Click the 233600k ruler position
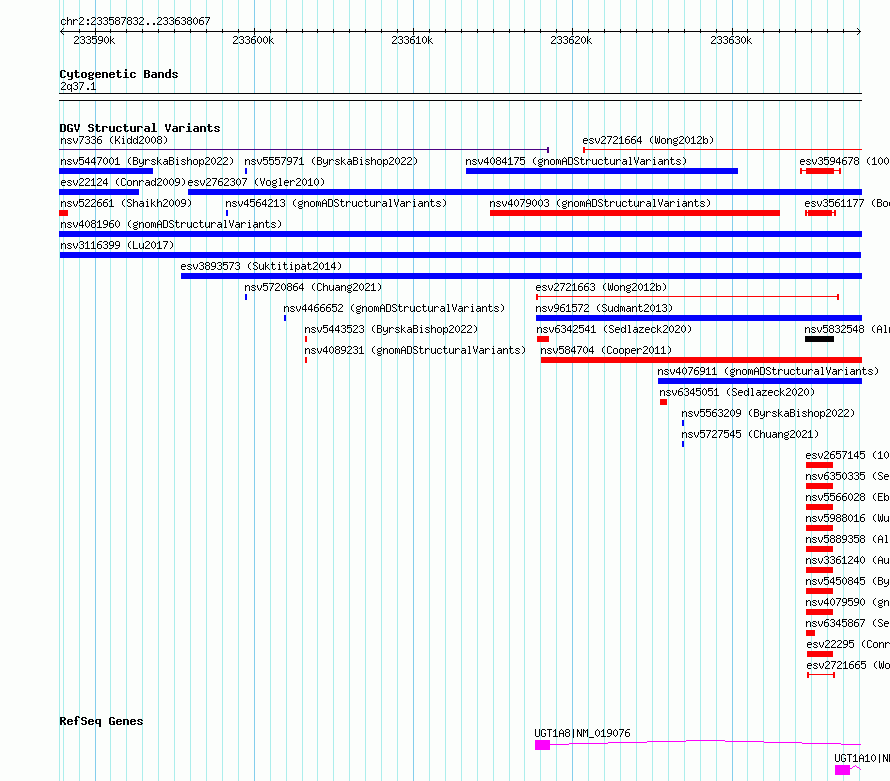 coord(253,40)
